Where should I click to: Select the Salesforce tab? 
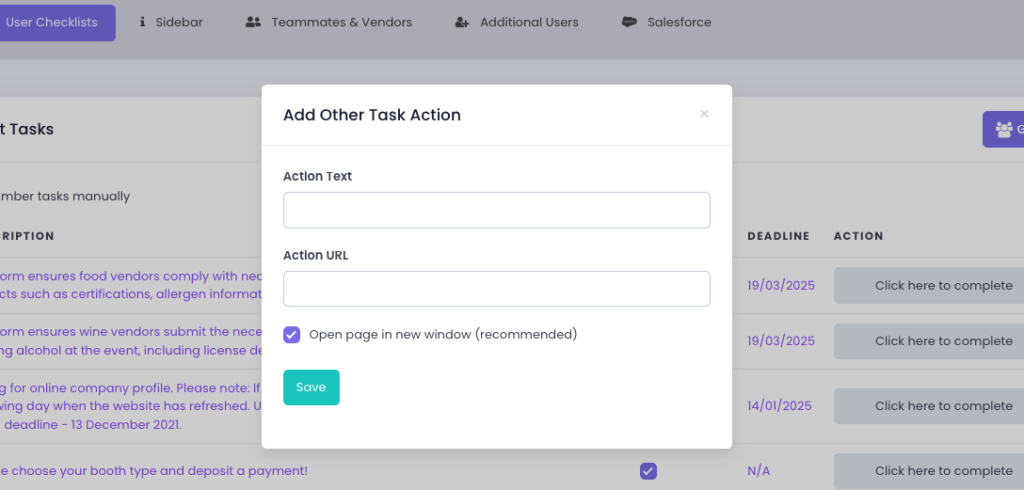point(679,22)
